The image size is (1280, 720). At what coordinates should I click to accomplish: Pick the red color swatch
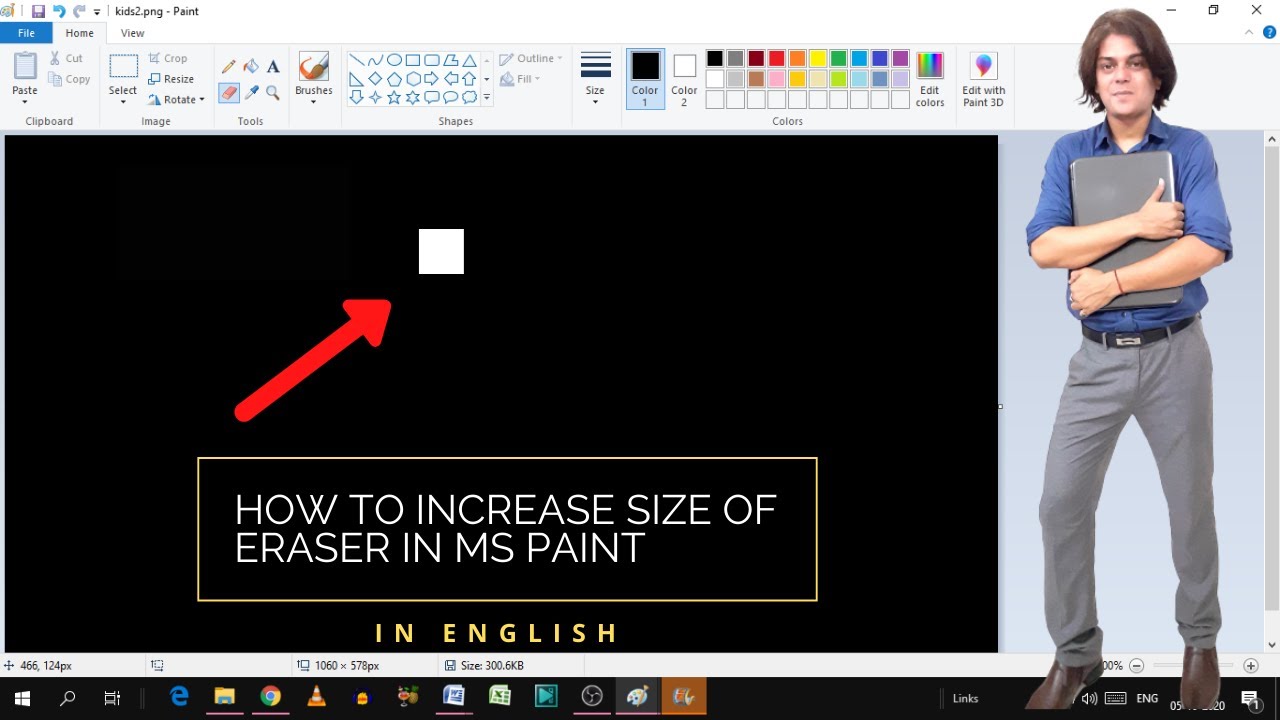pyautogui.click(x=776, y=58)
